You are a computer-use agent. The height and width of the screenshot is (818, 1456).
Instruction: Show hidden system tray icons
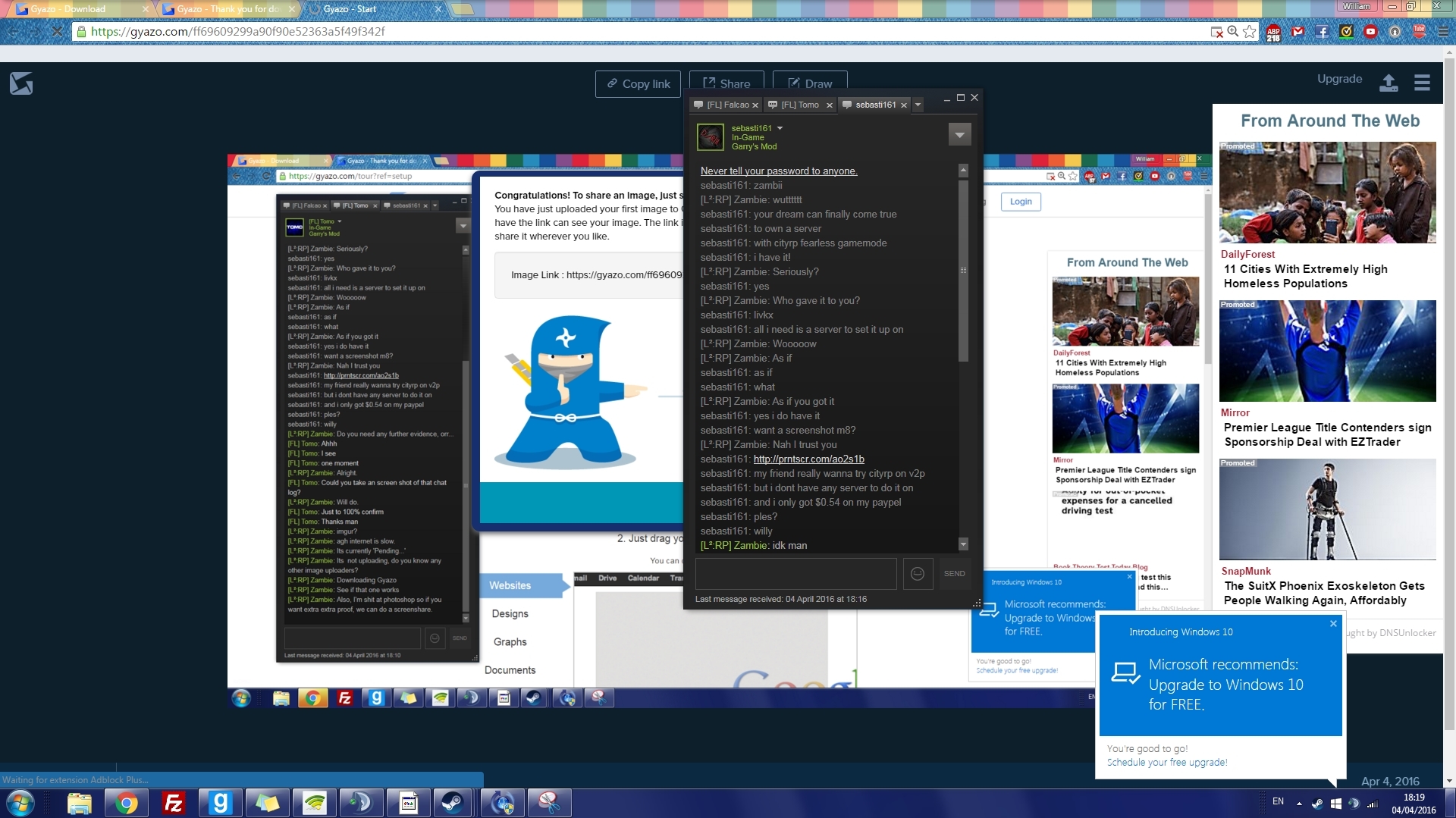[x=1299, y=803]
